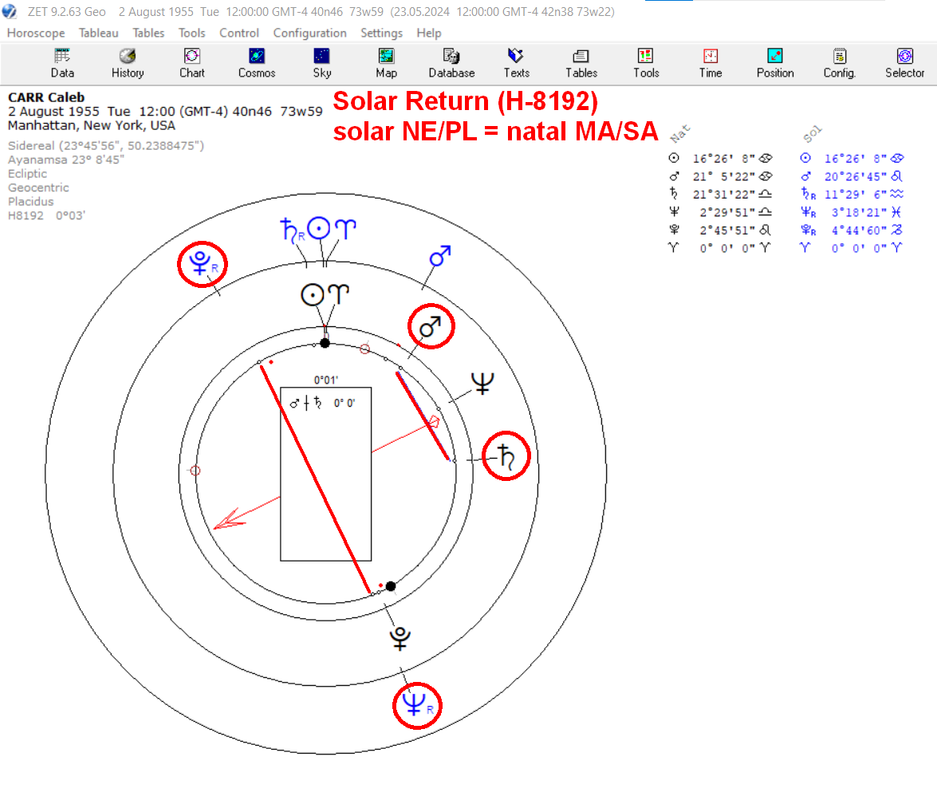Click the ZET application title bar icon
This screenshot has width=937, height=800.
point(10,11)
